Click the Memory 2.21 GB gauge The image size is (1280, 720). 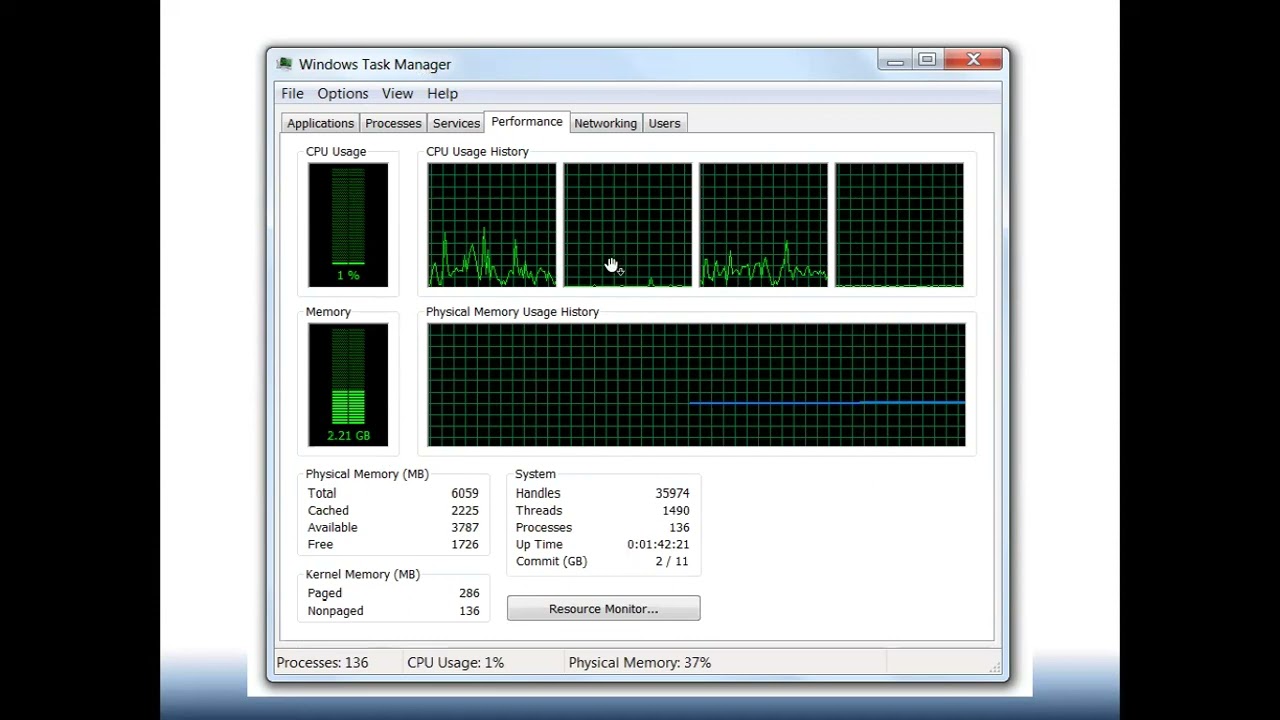click(348, 385)
